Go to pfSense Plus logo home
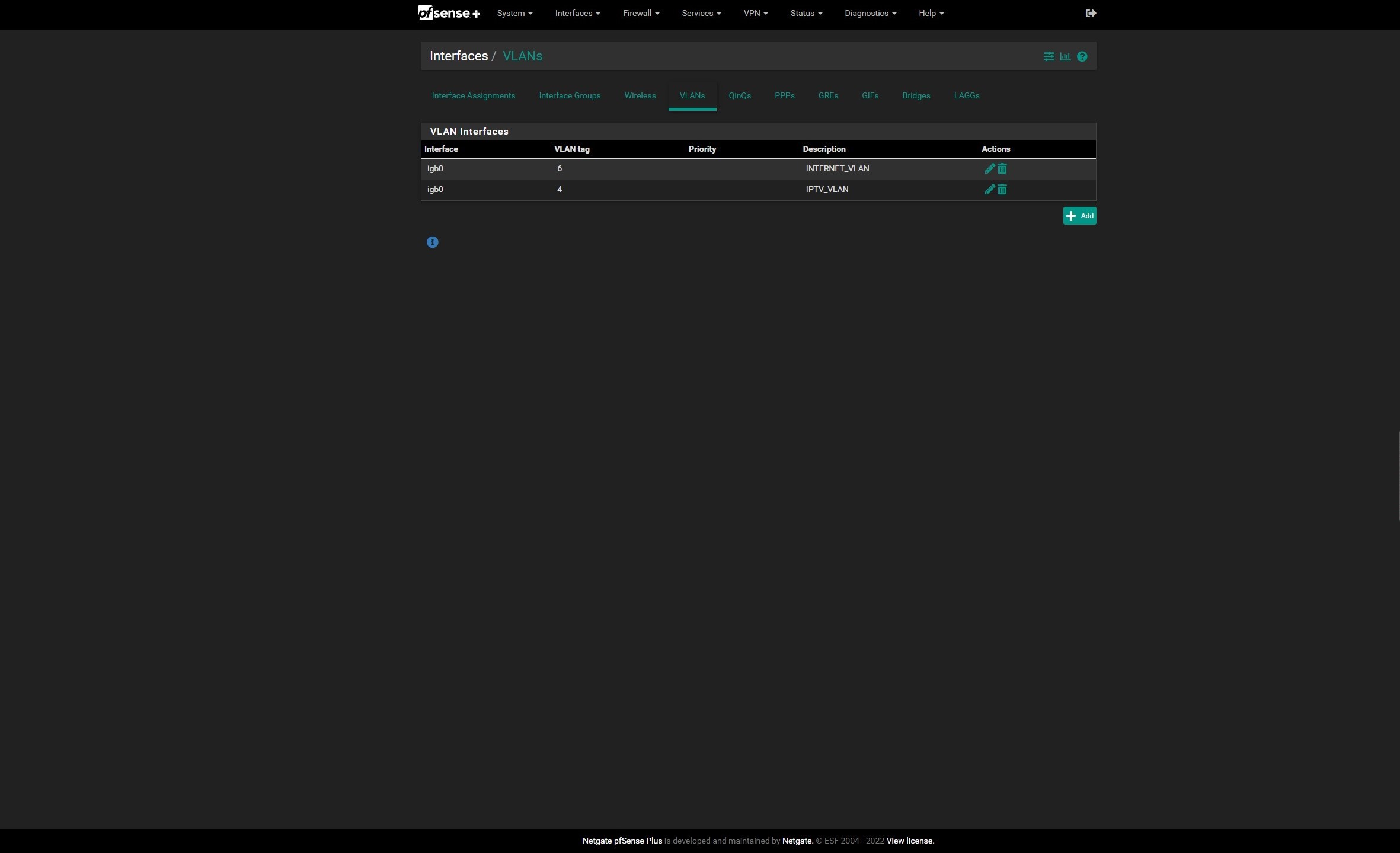This screenshot has height=853, width=1400. (x=449, y=13)
